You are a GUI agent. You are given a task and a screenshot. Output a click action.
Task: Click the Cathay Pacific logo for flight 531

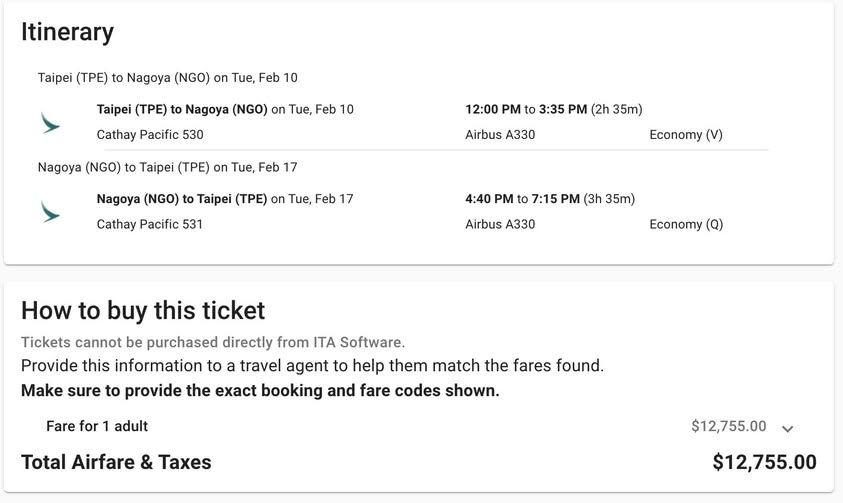(x=50, y=212)
